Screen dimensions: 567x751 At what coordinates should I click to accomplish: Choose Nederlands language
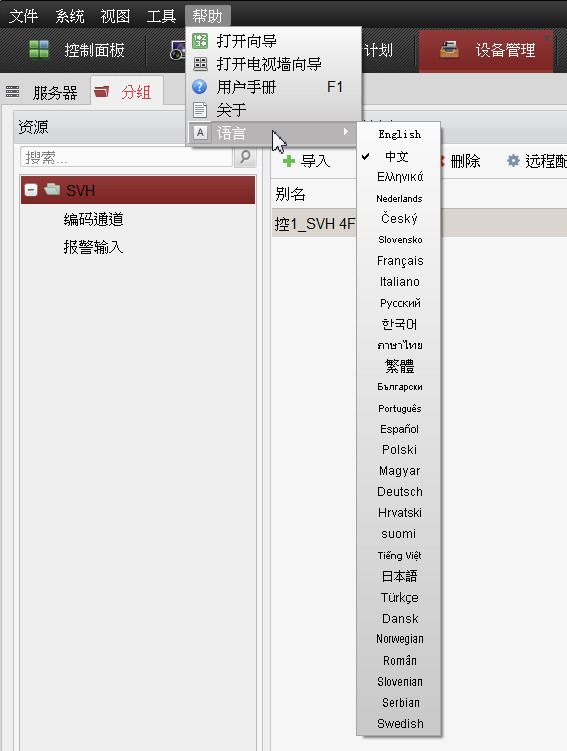pyautogui.click(x=398, y=198)
